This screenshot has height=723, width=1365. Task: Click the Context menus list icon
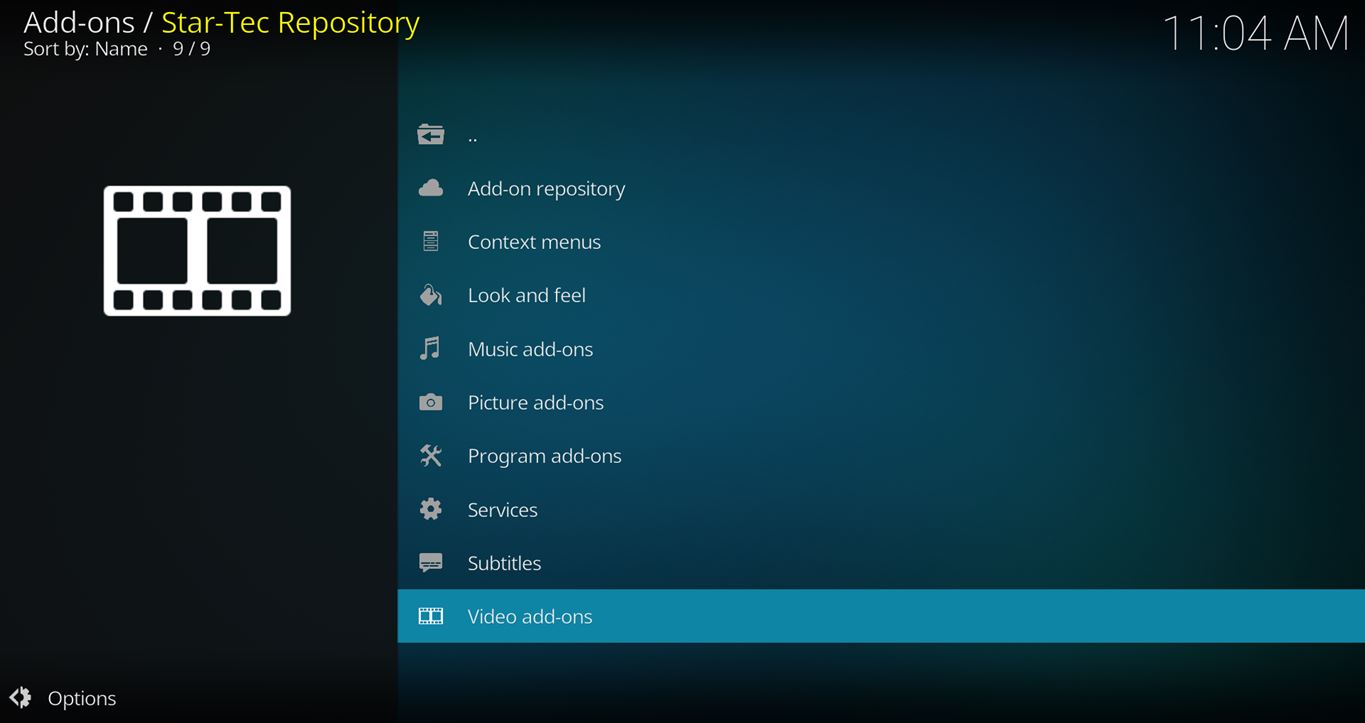click(x=431, y=242)
